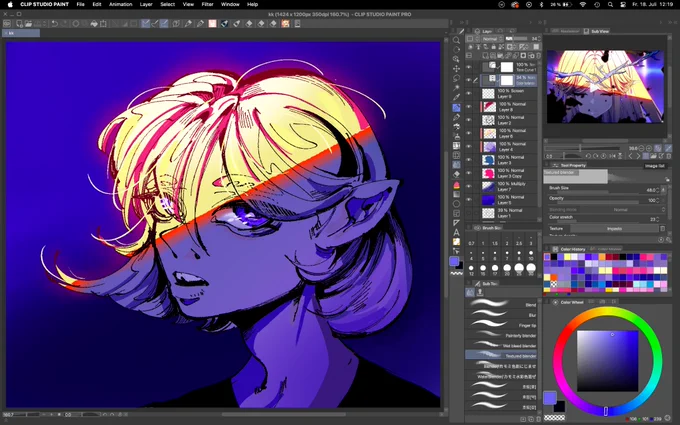Select the Blend sub tool

pos(503,304)
